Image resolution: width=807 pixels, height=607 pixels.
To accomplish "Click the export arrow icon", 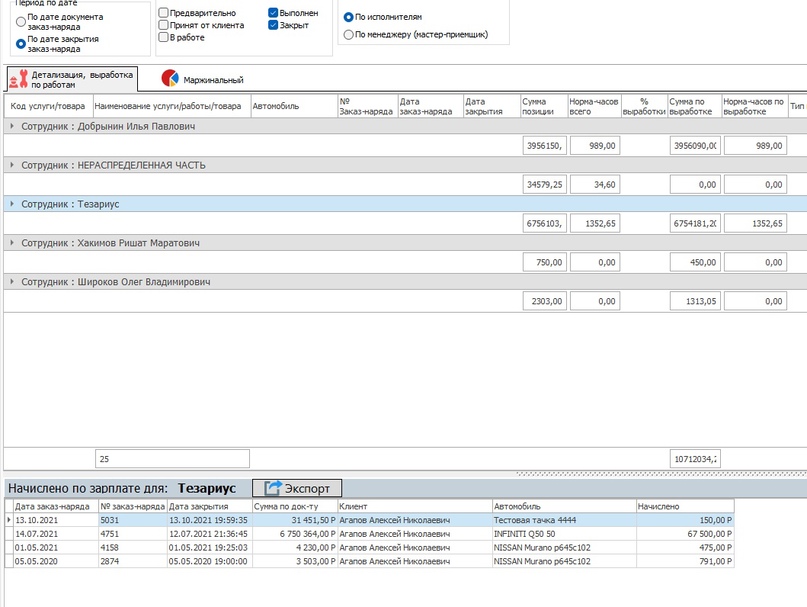I will 272,488.
